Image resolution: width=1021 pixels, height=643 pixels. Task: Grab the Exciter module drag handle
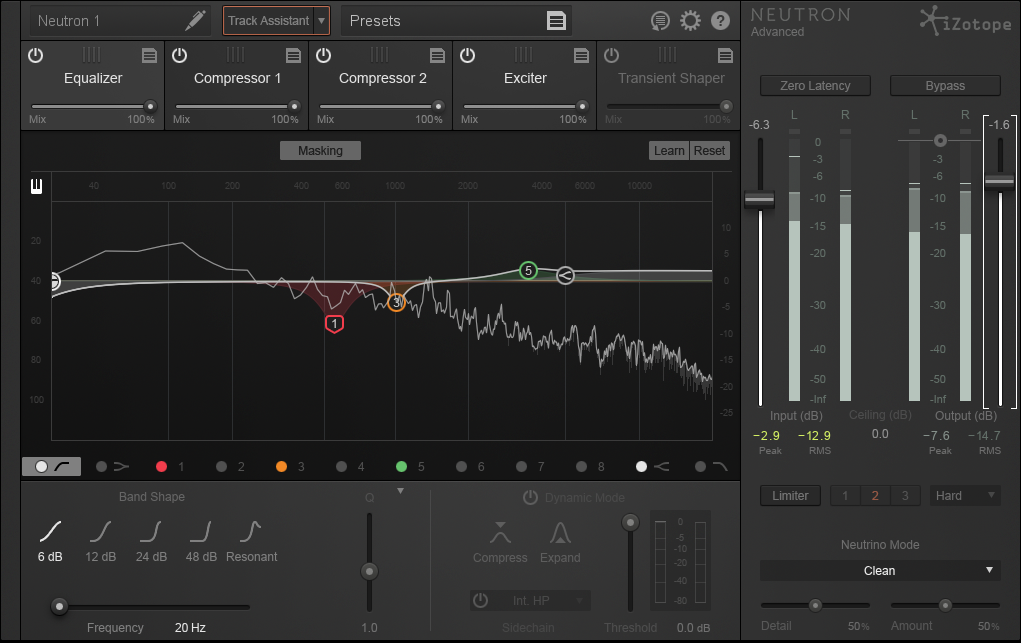coord(523,54)
